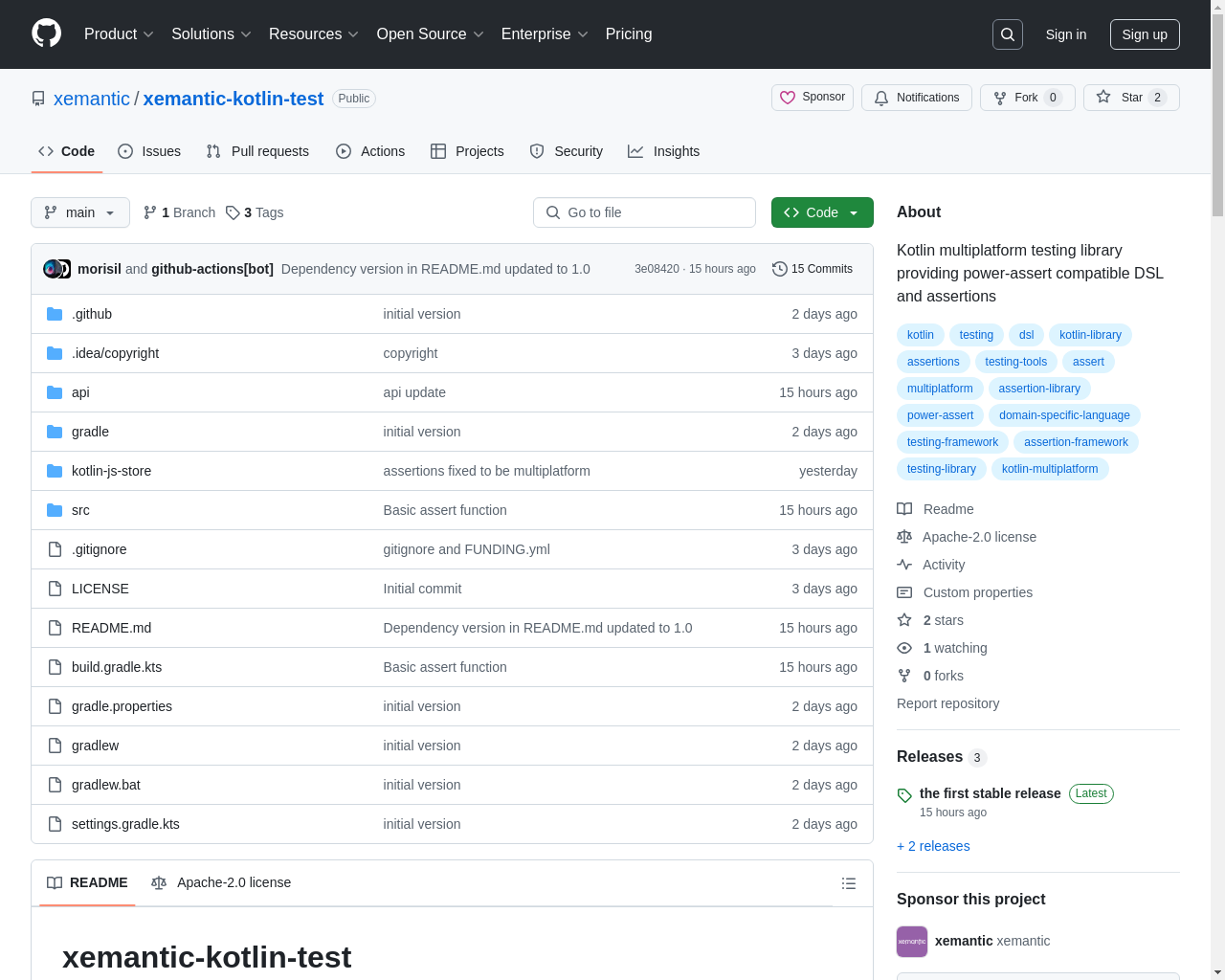Screen dimensions: 1225x980
Task: Click the kotlin-js-store folder icon
Action: [x=55, y=471]
